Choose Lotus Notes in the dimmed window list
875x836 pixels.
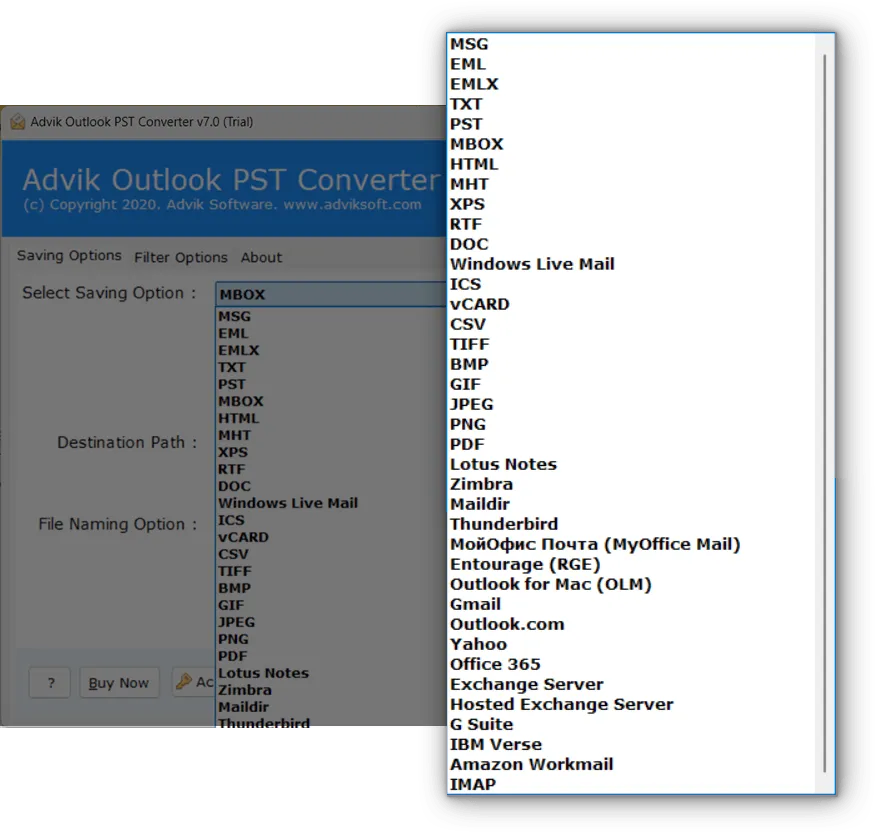pyautogui.click(x=263, y=674)
